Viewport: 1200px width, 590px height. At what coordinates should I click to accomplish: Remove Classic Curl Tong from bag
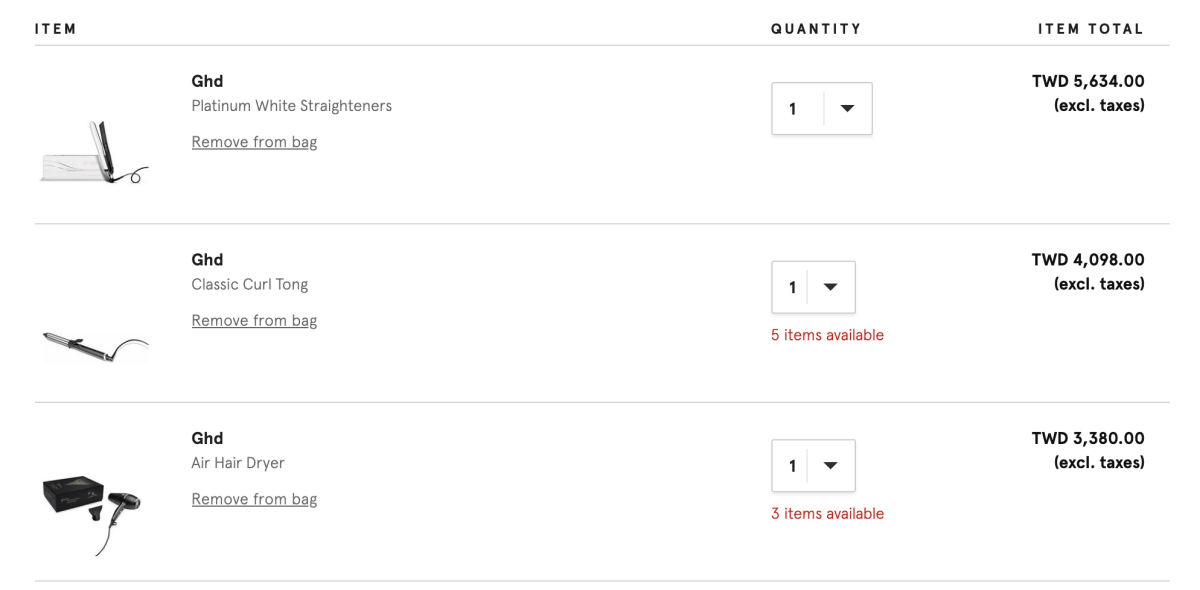(x=254, y=321)
